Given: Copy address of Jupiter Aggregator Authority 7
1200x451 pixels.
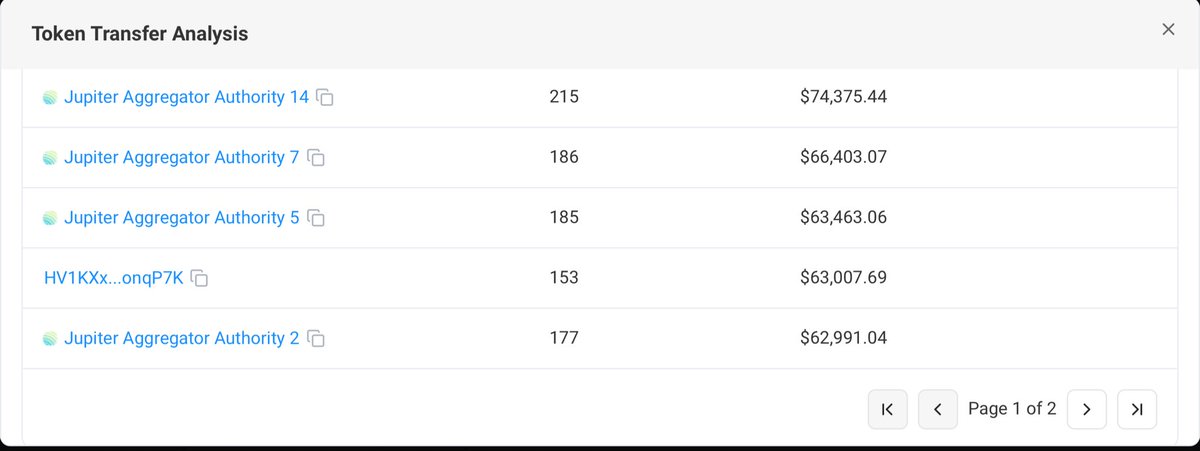Looking at the screenshot, I should (316, 158).
